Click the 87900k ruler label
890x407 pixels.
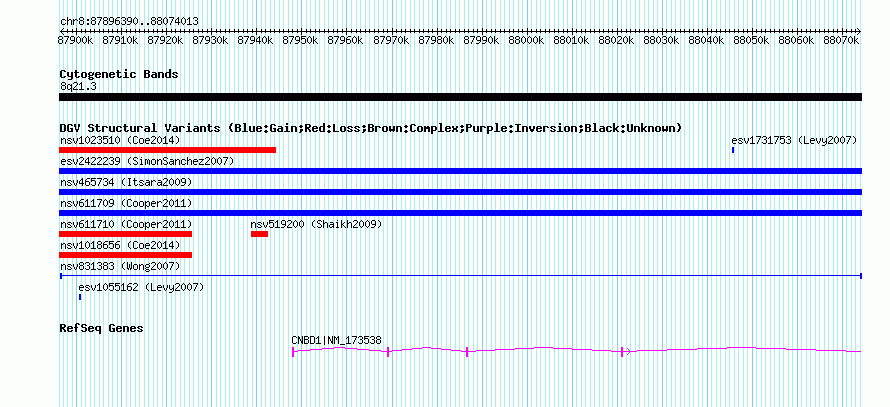pos(76,41)
